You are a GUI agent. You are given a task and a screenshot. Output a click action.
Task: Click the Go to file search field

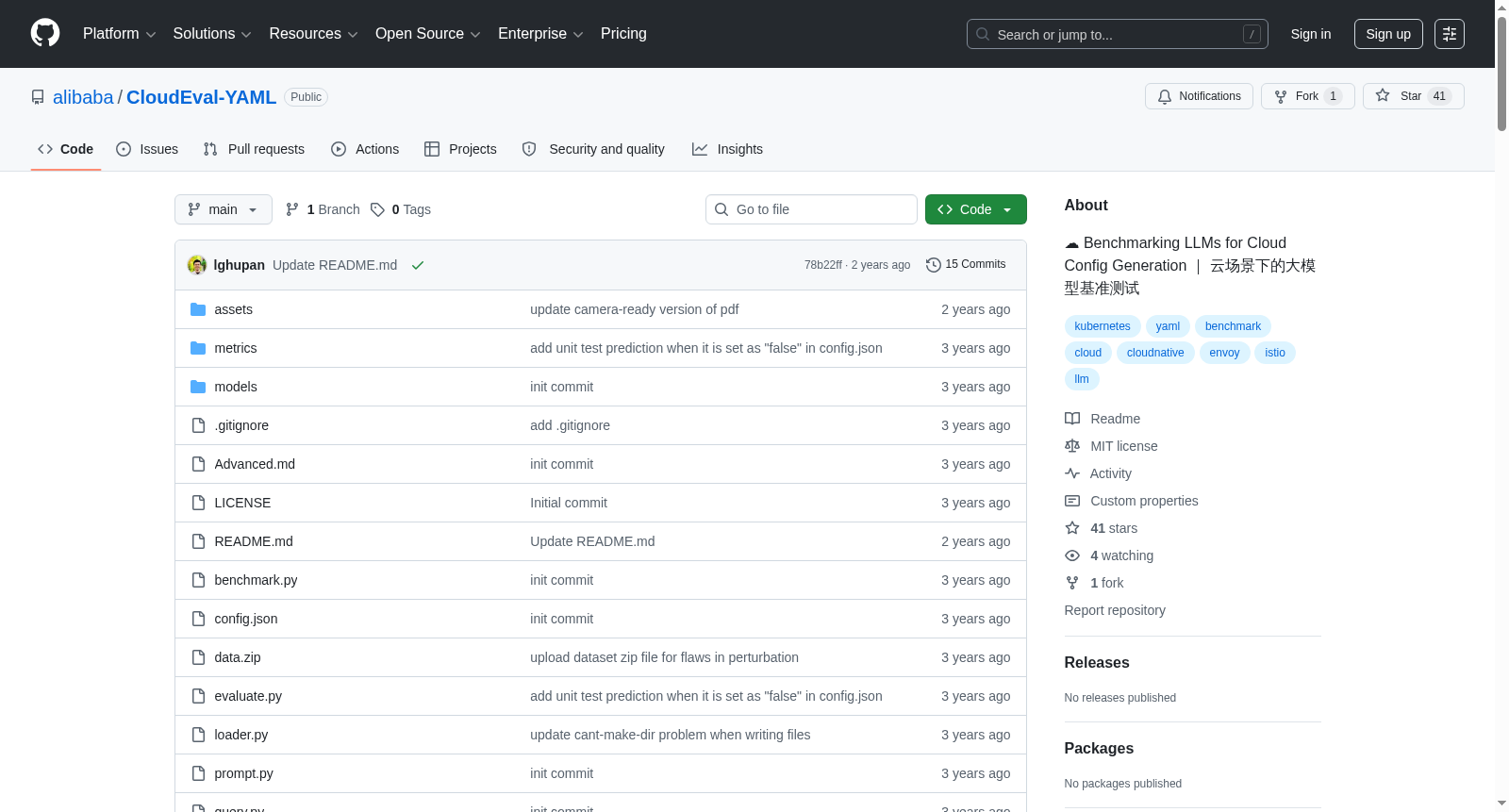click(x=811, y=209)
